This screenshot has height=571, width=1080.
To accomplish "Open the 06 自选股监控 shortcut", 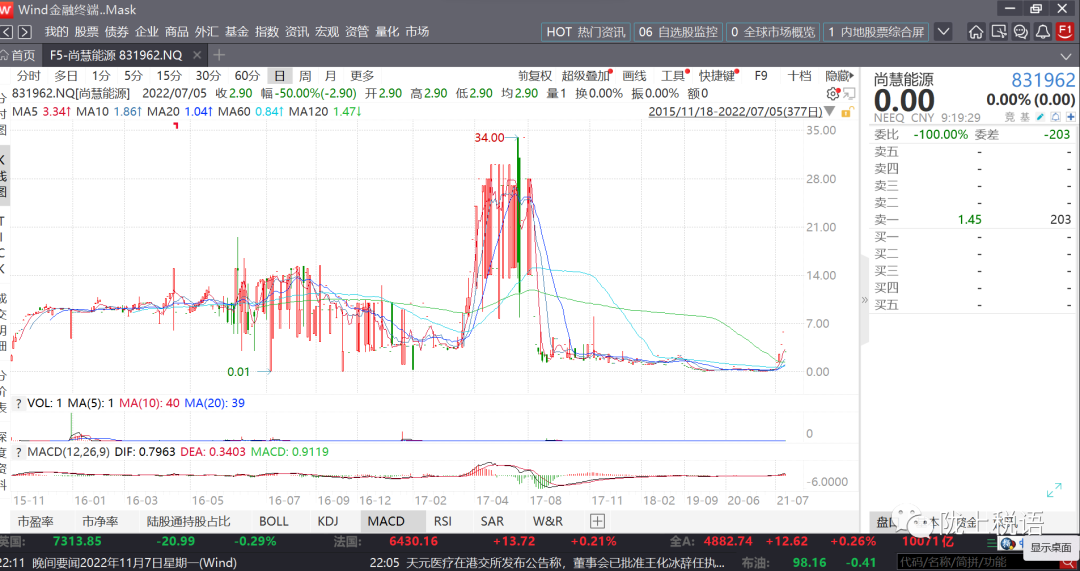I will [x=678, y=32].
